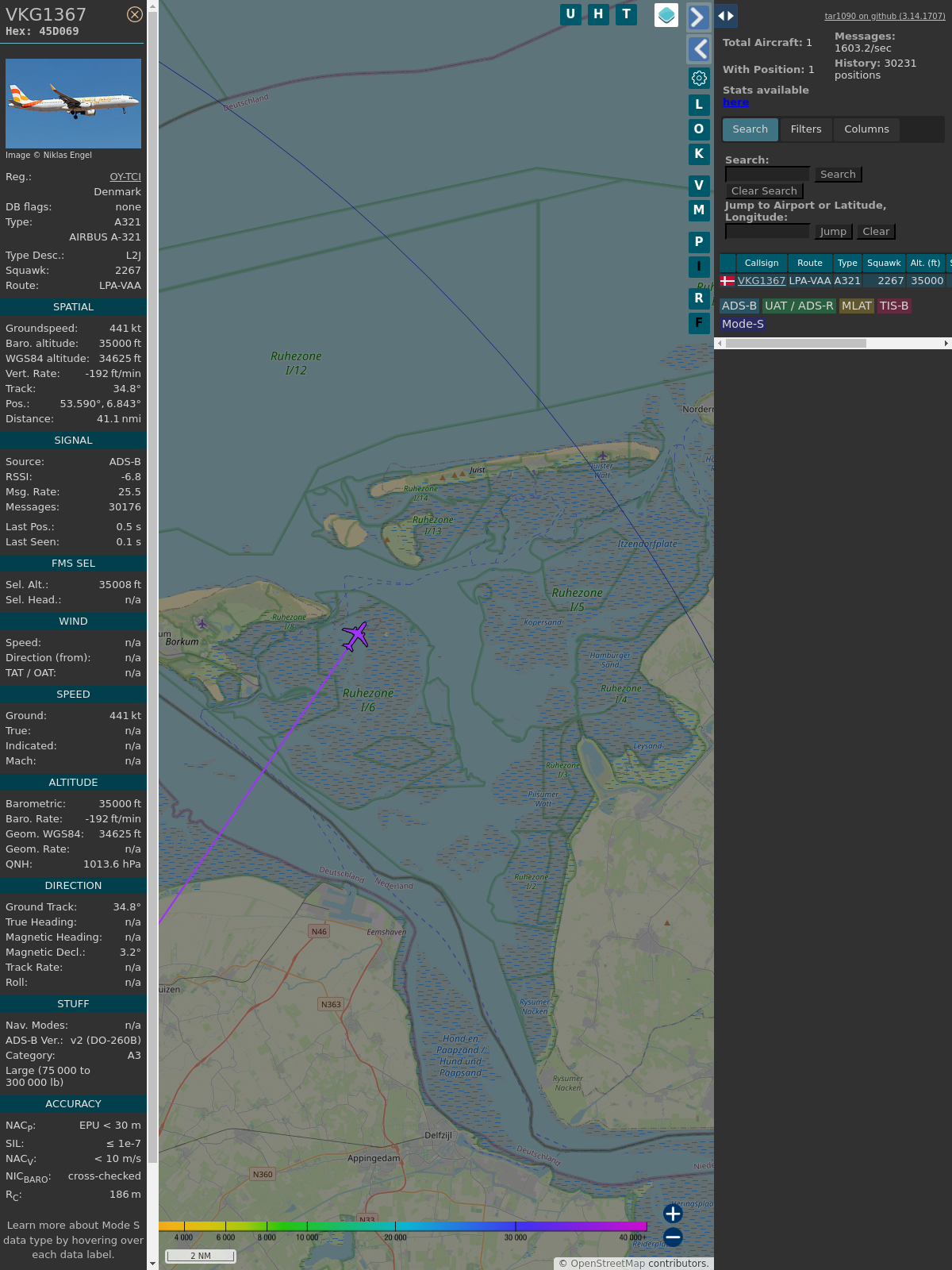Open the OY-TCI registration link
This screenshot has width=952, height=1270.
click(125, 177)
